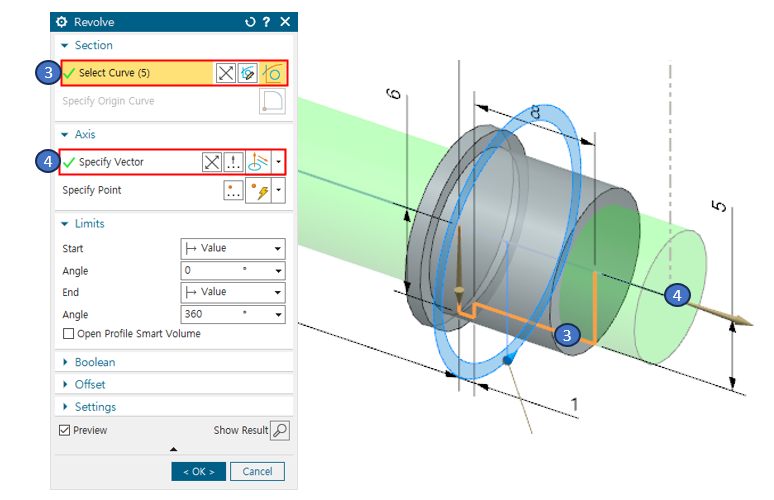The image size is (774, 500).
Task: Toggle the Preview checkbox
Action: 65,430
